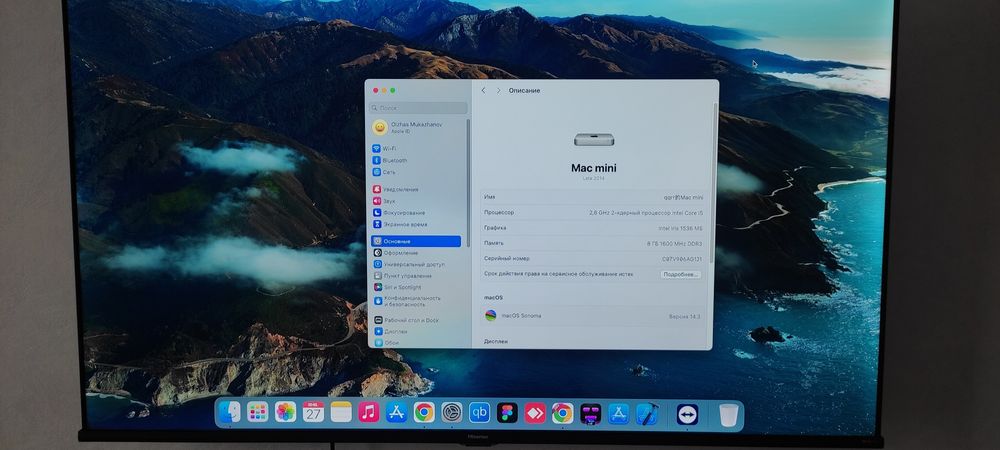The height and width of the screenshot is (450, 1000).
Task: Open Chrome icon beside System Settings
Action: point(424,412)
